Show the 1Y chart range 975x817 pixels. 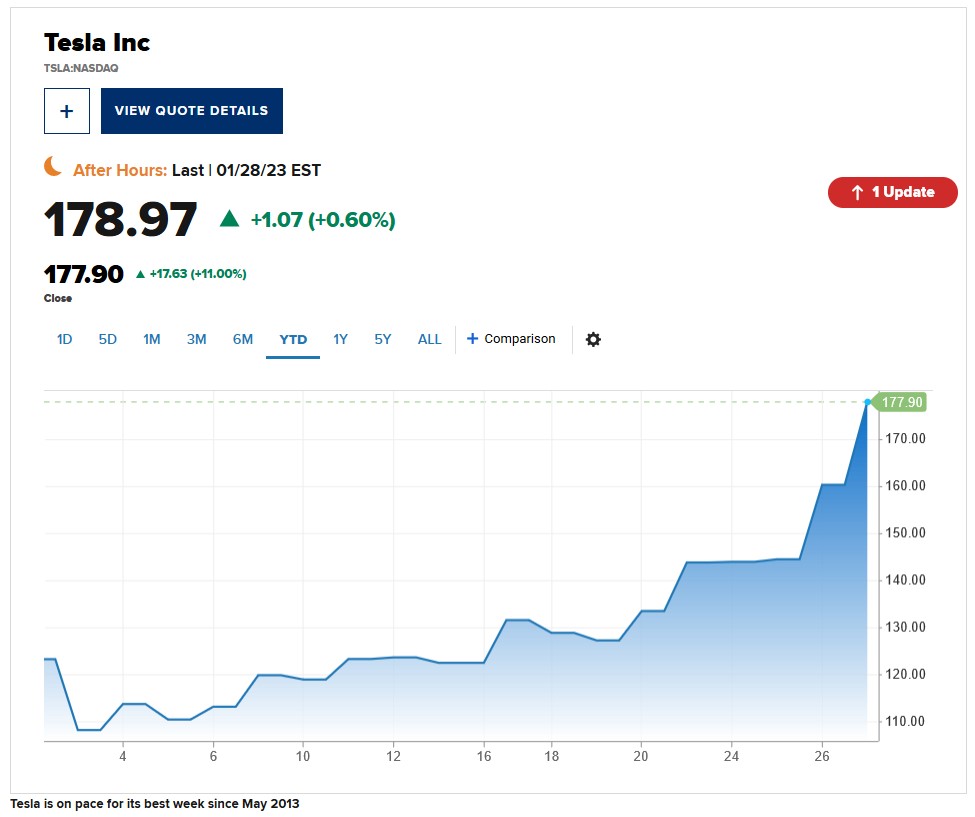[x=340, y=339]
